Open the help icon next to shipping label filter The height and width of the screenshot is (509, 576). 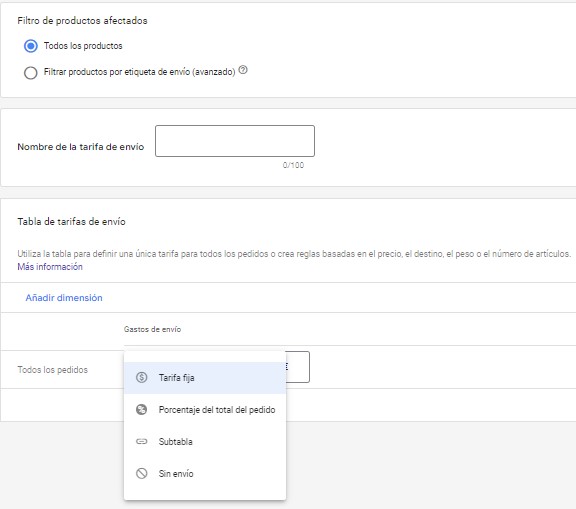point(243,70)
